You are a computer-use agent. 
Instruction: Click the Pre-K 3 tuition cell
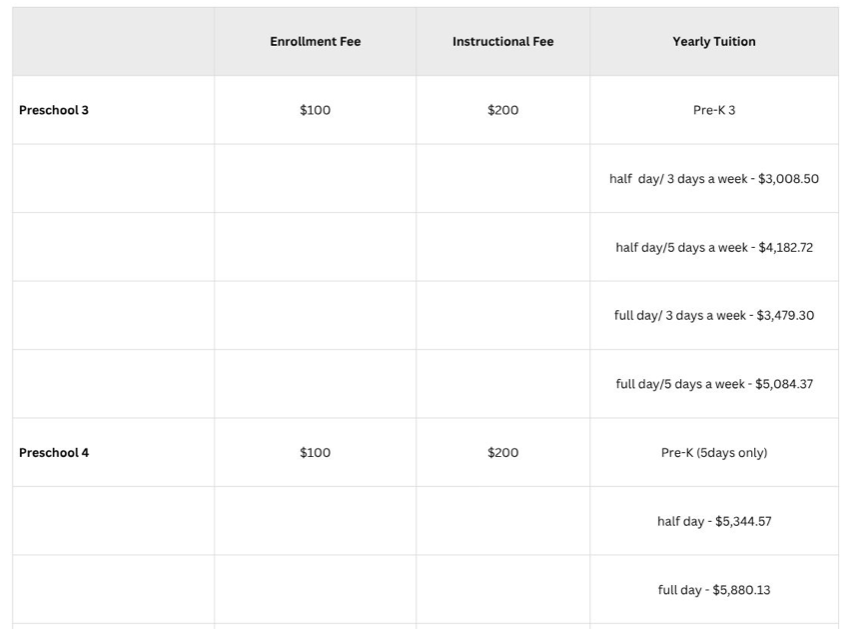click(x=714, y=110)
